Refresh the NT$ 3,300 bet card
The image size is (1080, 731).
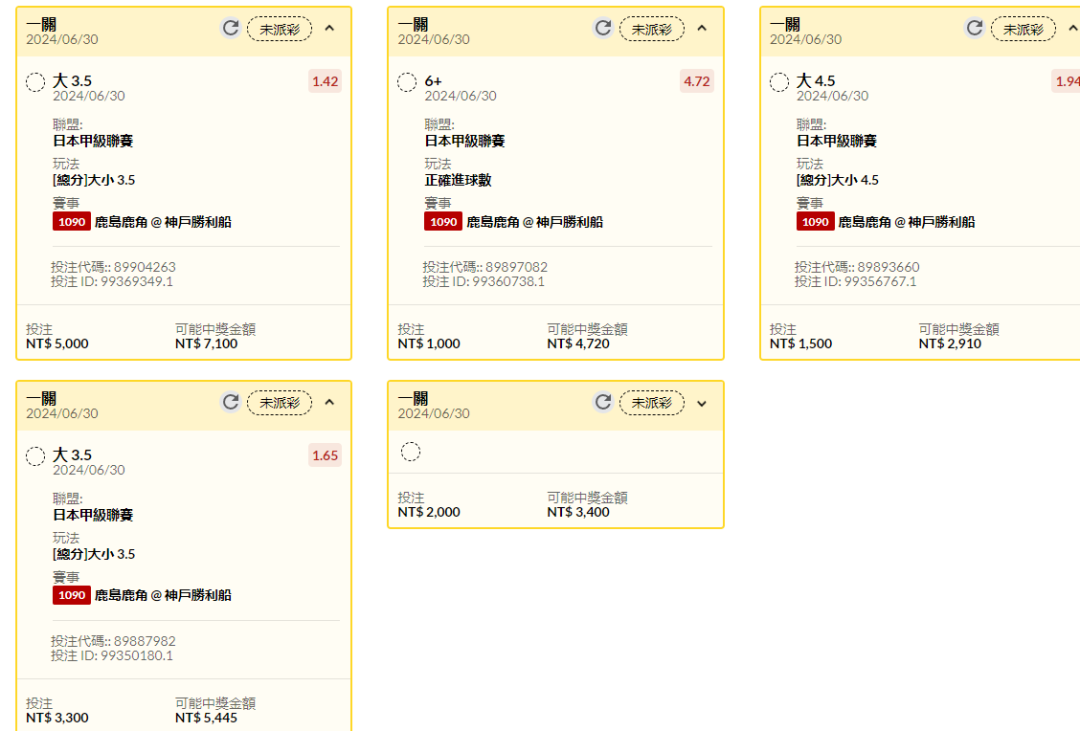click(x=231, y=402)
